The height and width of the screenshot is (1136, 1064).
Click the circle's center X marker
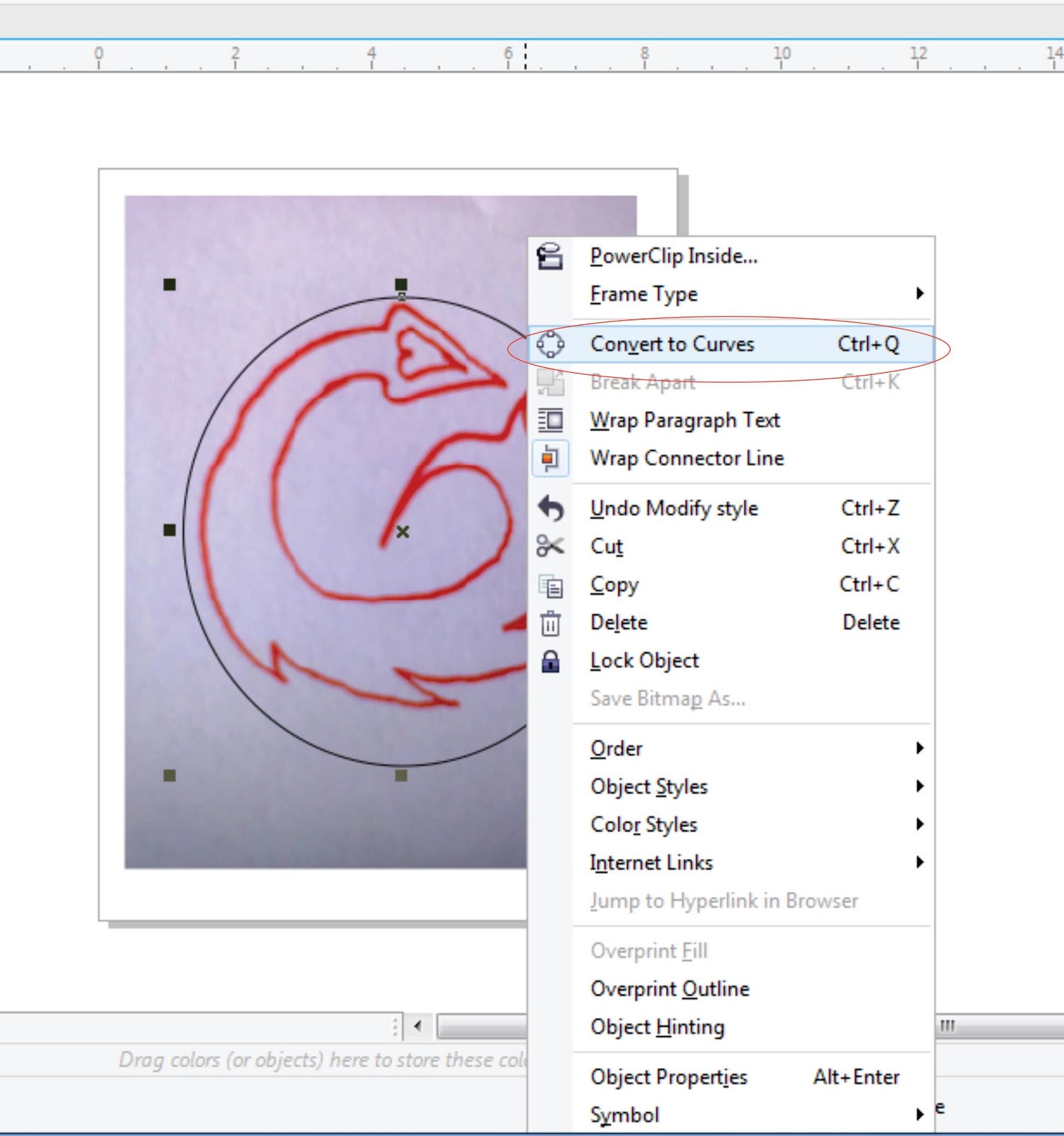click(x=402, y=531)
